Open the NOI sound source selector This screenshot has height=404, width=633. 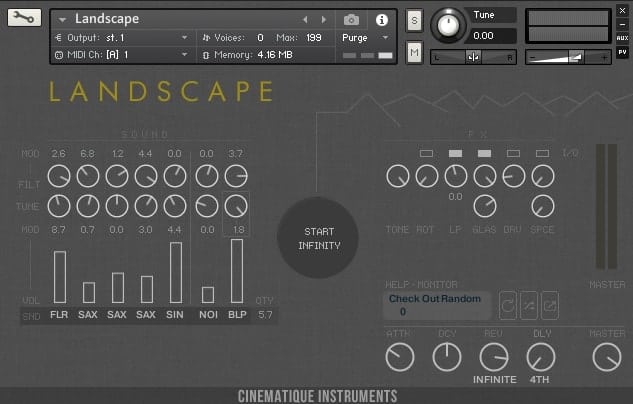(208, 314)
